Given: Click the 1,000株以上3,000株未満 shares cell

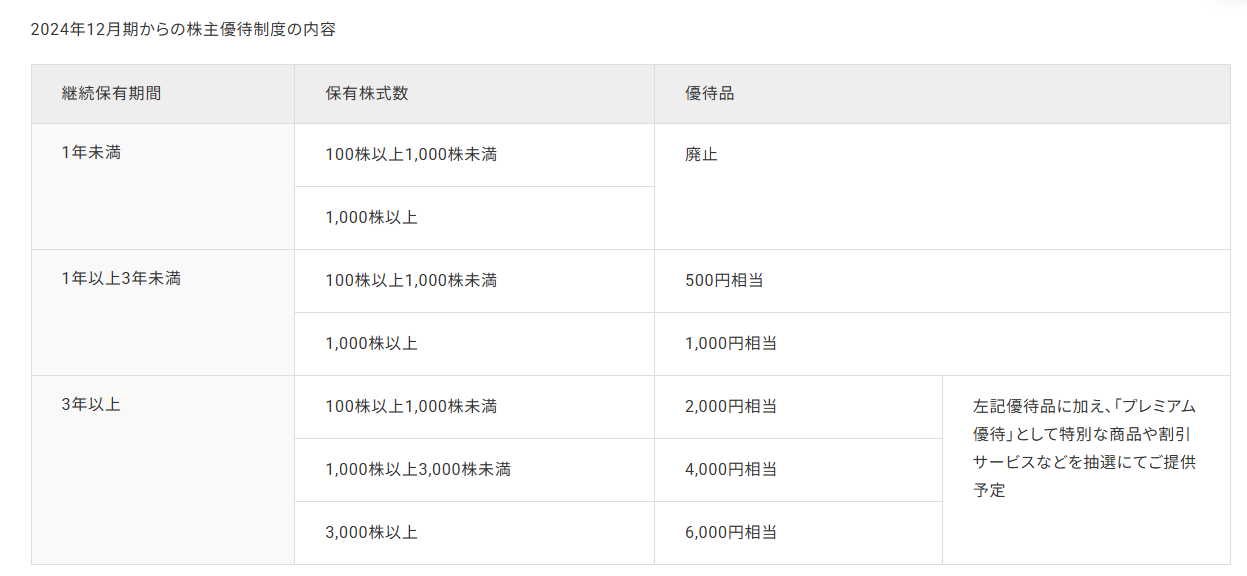Looking at the screenshot, I should point(418,470).
